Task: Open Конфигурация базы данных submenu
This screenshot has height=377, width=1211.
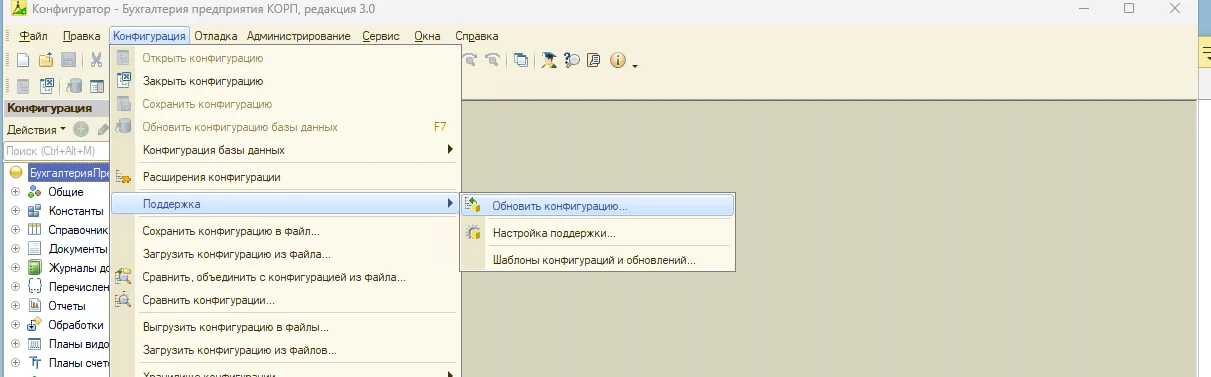Action: pos(285,150)
